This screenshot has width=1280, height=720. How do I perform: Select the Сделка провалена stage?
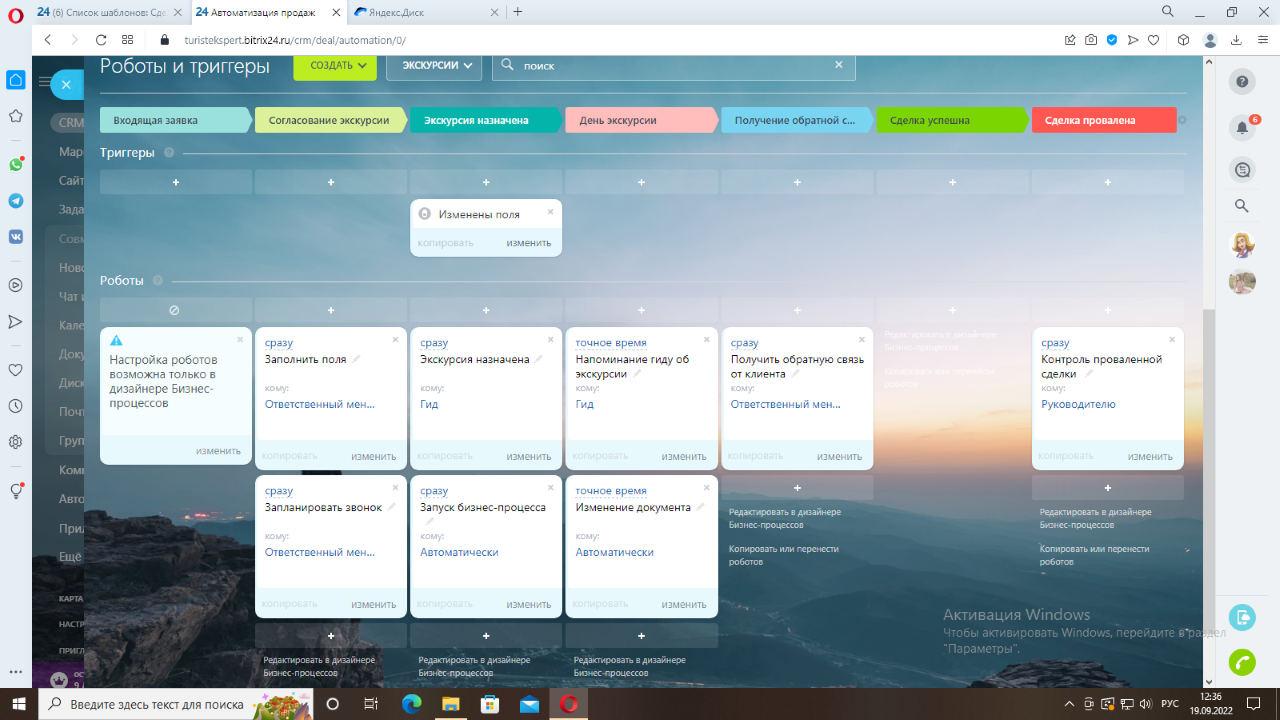[x=1103, y=120]
